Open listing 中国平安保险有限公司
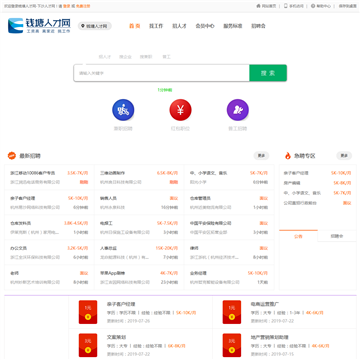The image size is (360, 360). (211, 223)
